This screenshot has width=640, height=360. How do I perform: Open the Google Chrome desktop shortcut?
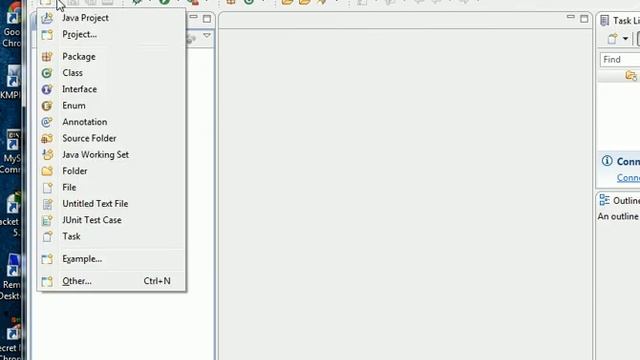11,24
